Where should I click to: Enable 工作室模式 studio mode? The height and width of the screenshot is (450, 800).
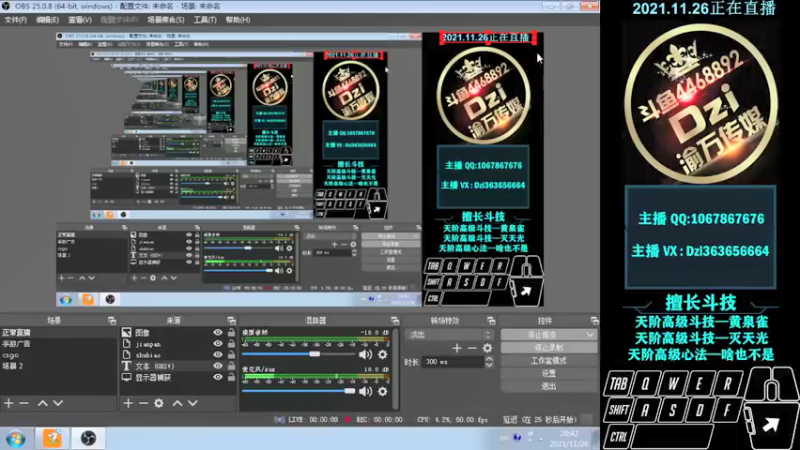click(549, 360)
